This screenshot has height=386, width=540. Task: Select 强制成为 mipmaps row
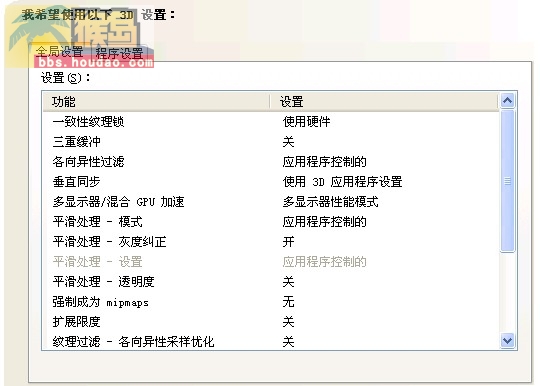point(270,302)
